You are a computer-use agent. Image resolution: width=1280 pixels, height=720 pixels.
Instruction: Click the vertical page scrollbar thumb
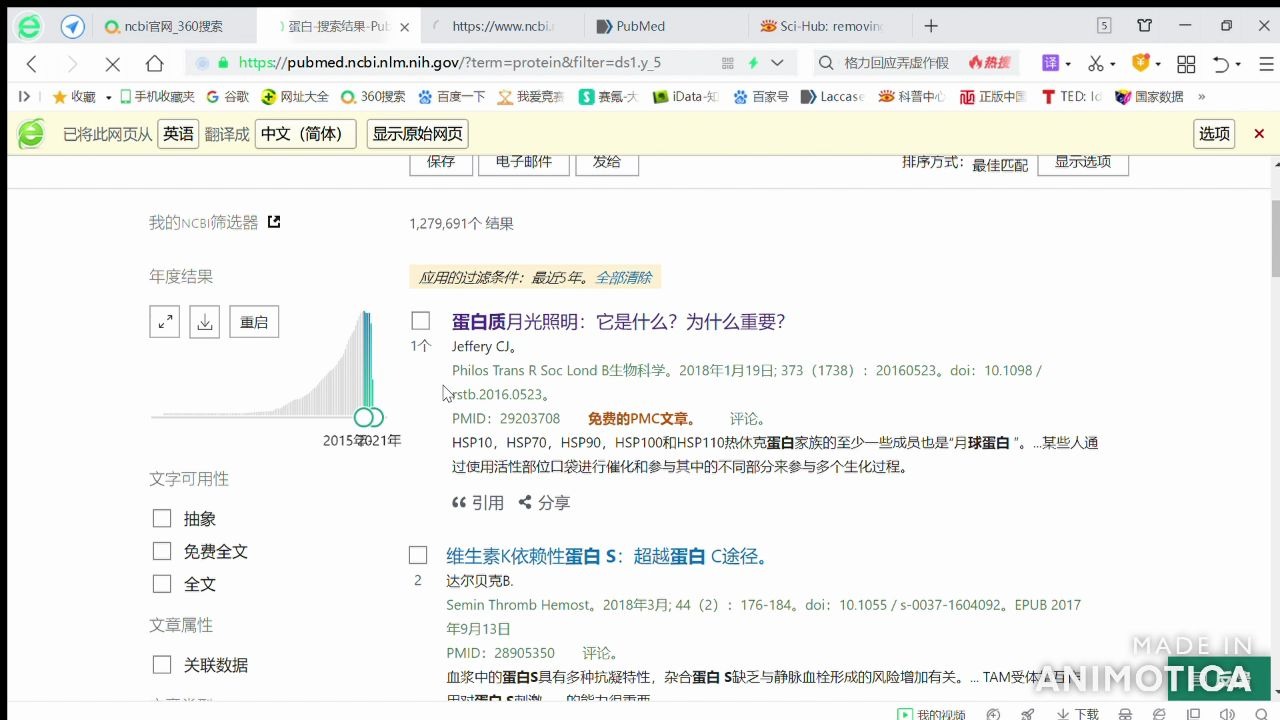pos(1275,238)
